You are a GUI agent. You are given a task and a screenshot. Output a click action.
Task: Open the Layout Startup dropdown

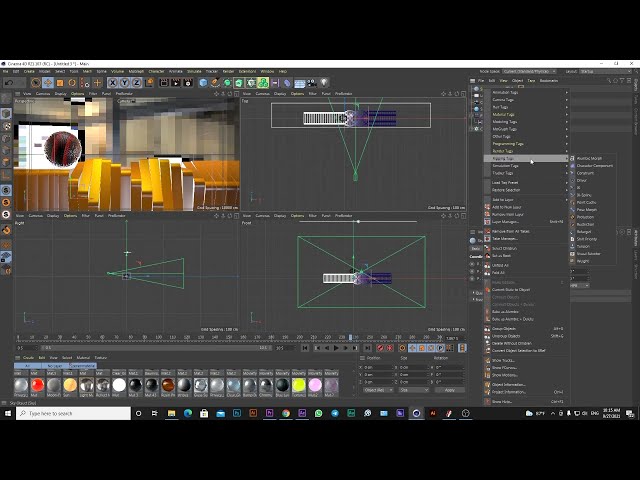[x=605, y=71]
